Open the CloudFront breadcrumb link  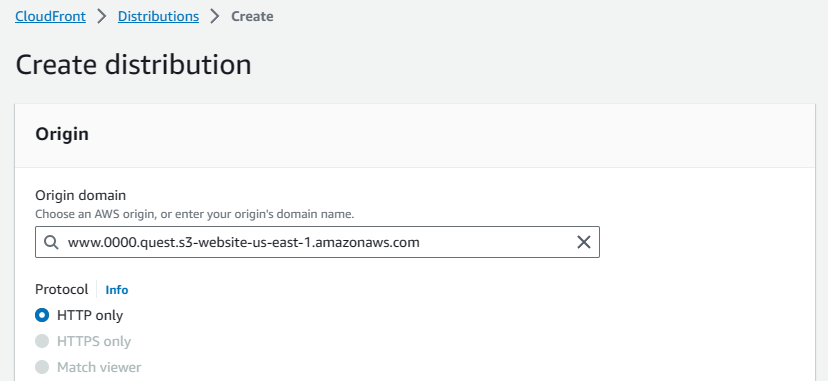pyautogui.click(x=50, y=16)
